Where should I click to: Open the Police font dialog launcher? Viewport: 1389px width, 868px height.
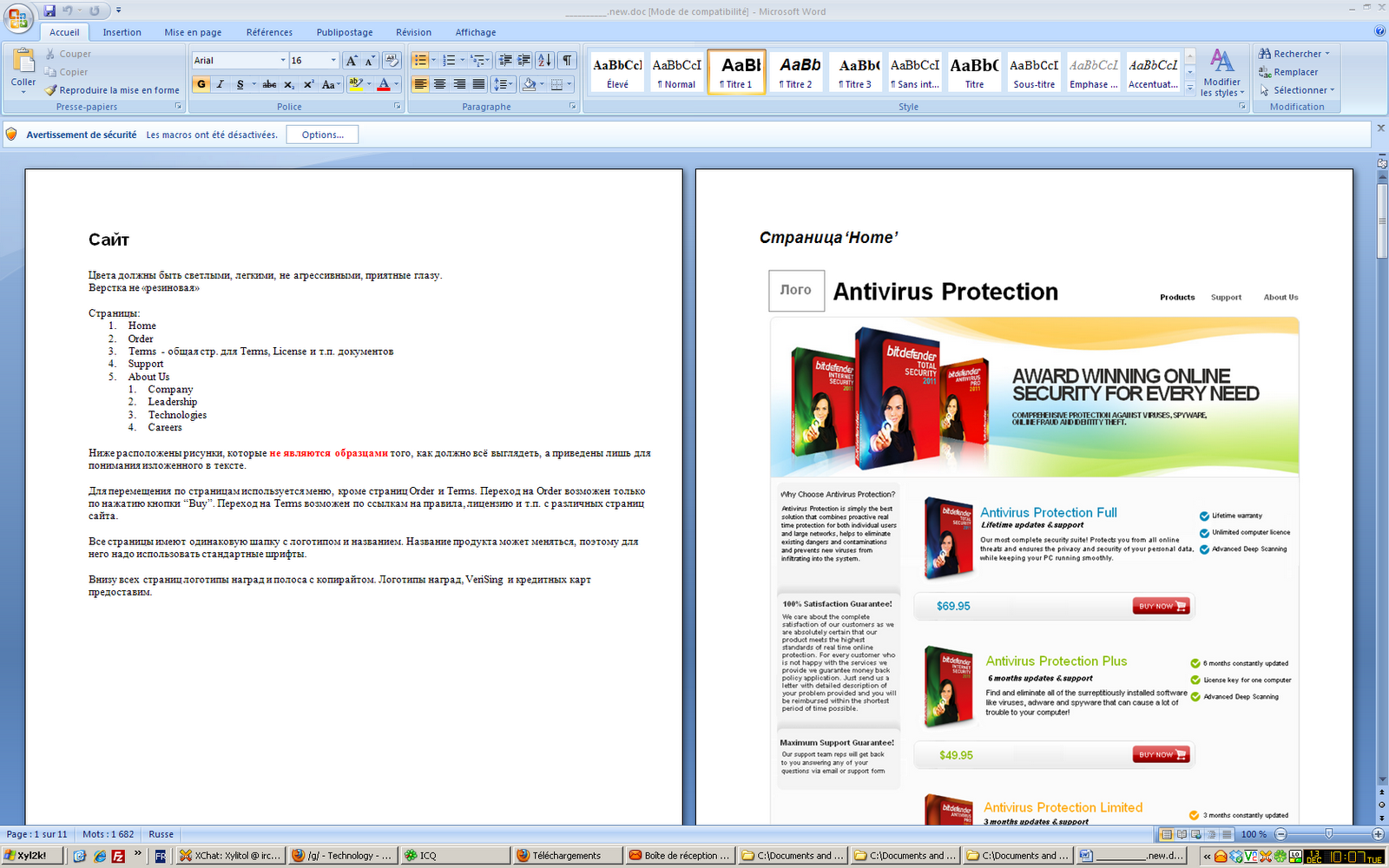coord(398,106)
